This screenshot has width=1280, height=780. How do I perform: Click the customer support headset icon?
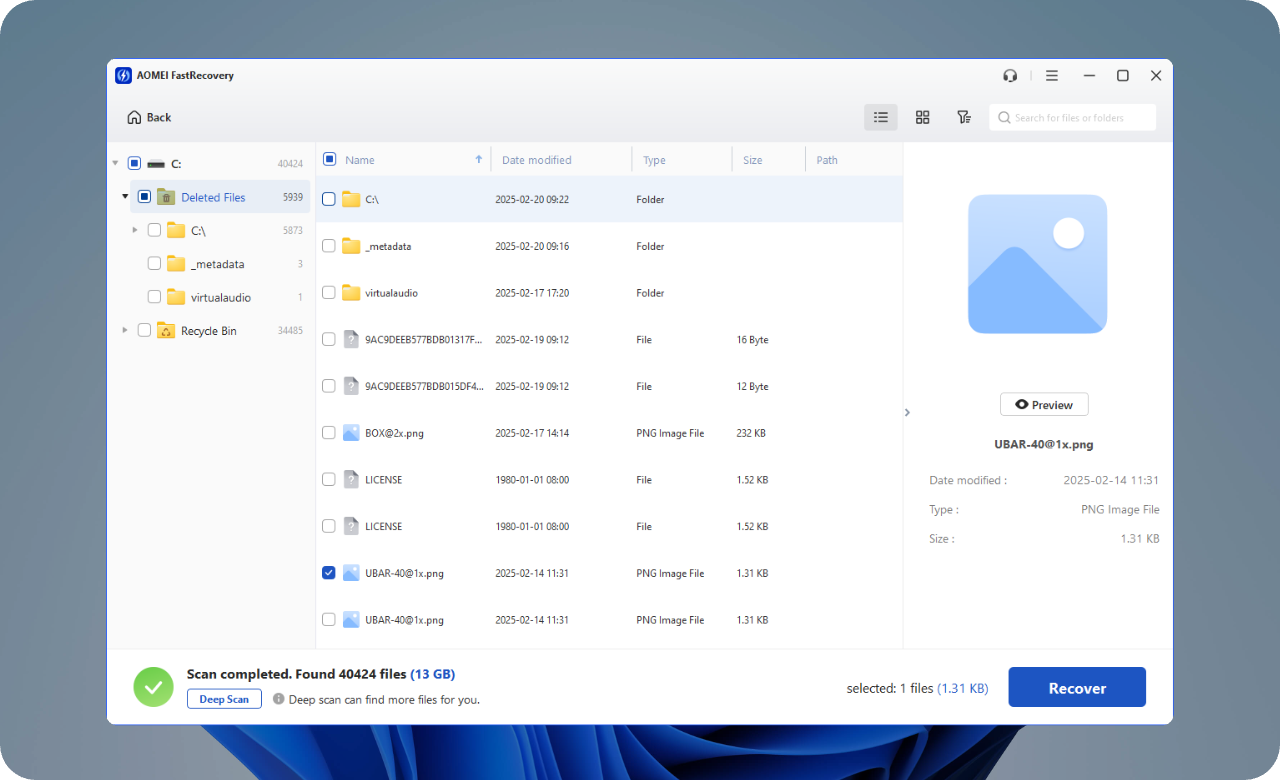pyautogui.click(x=1010, y=76)
